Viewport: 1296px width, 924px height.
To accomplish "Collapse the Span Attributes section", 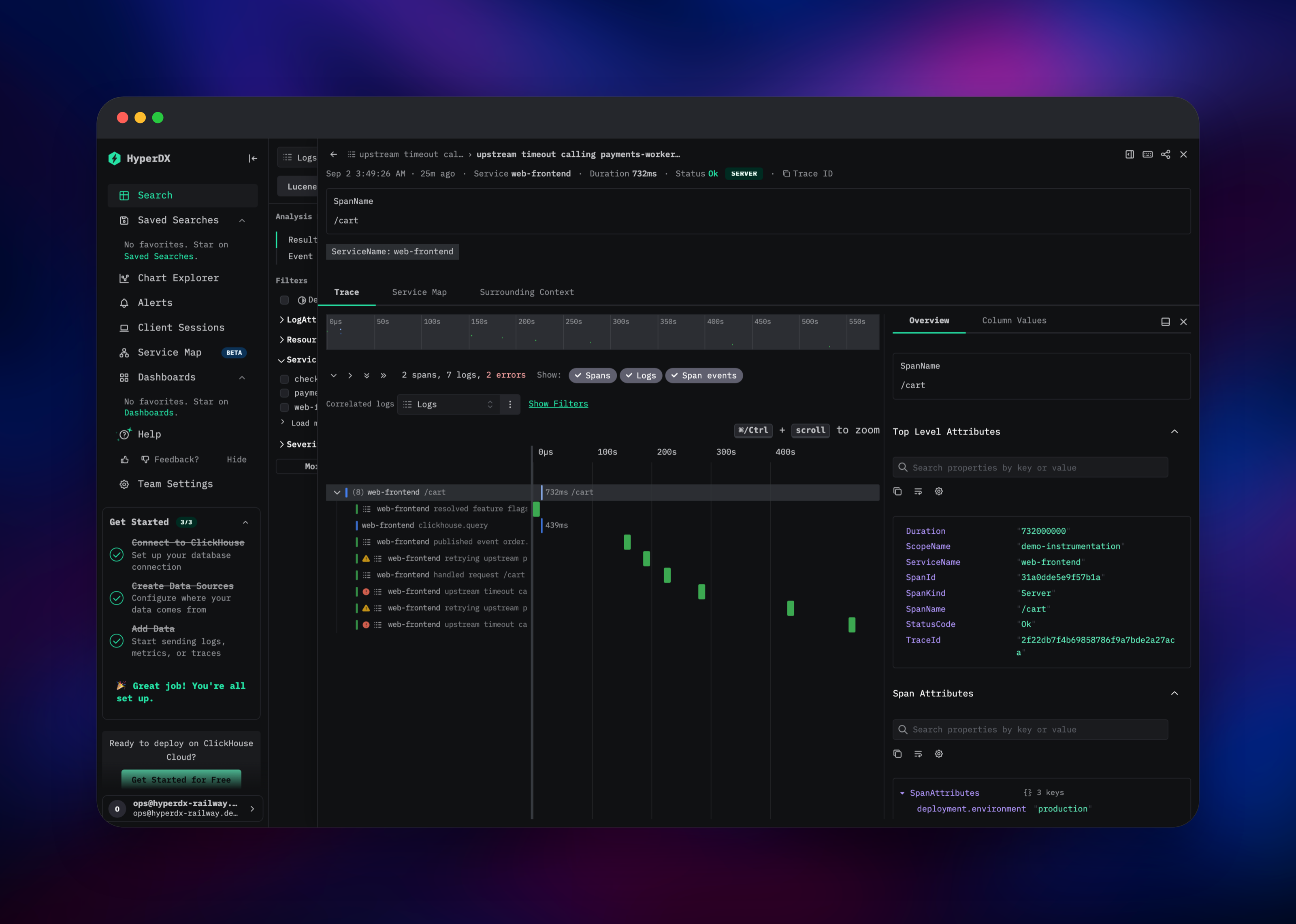I will 1174,694.
